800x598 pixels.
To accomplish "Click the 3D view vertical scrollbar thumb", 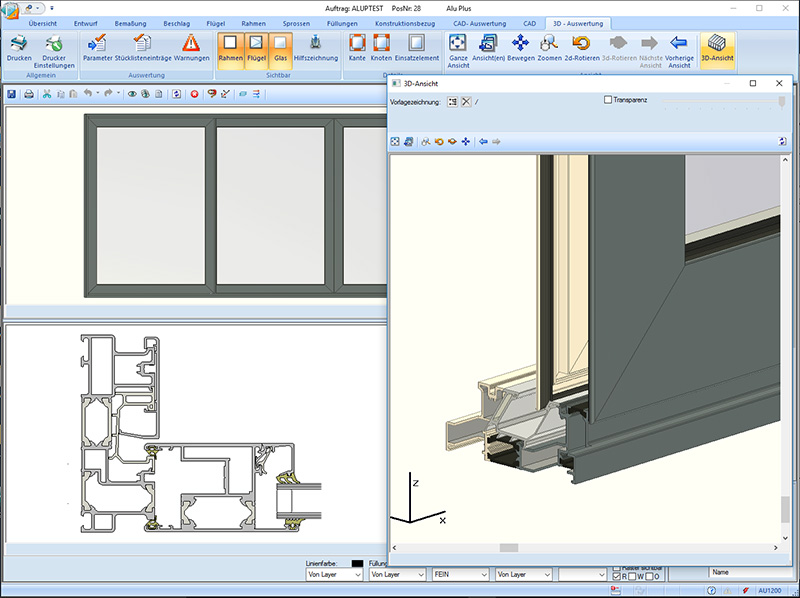I will coord(785,509).
